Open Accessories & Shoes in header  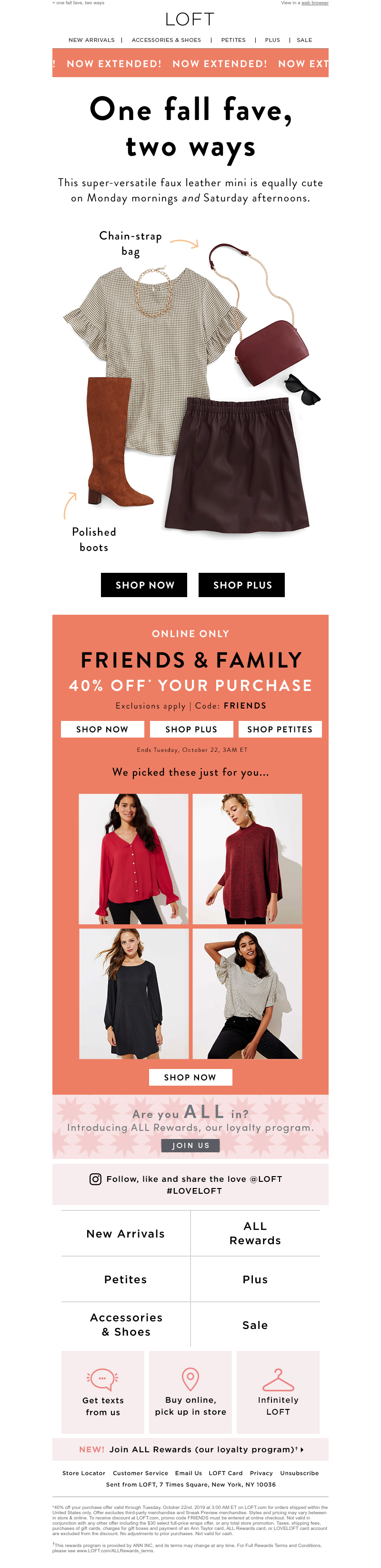coord(166,40)
